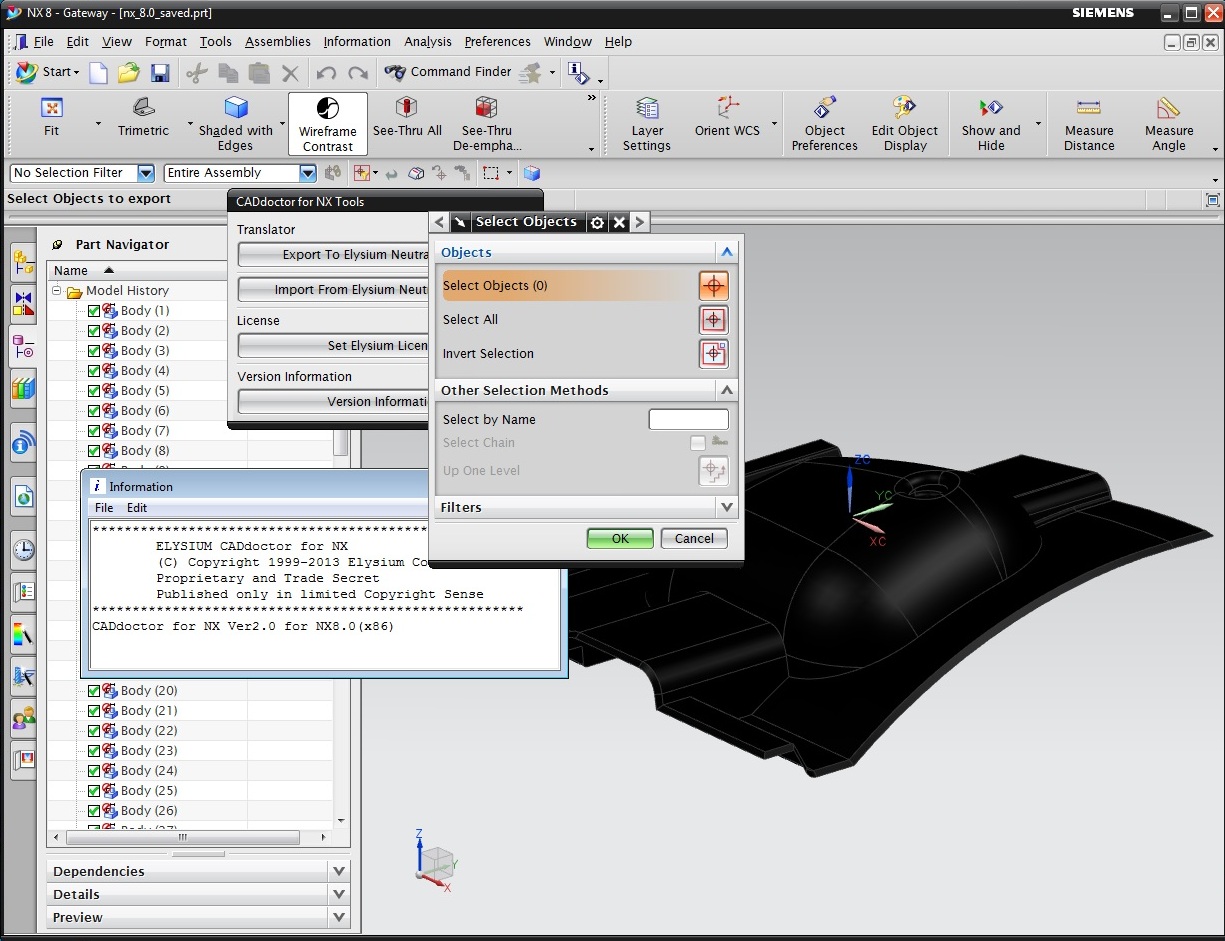Click the Invert Selection icon button
This screenshot has height=941, width=1225.
(x=713, y=354)
